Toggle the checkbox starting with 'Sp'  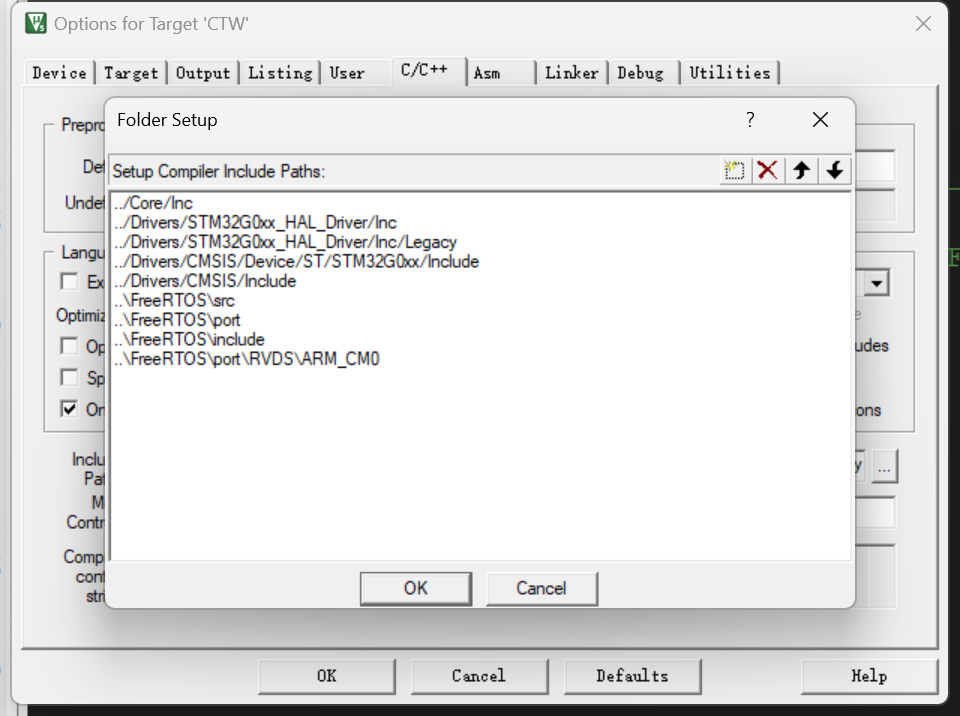tap(69, 377)
